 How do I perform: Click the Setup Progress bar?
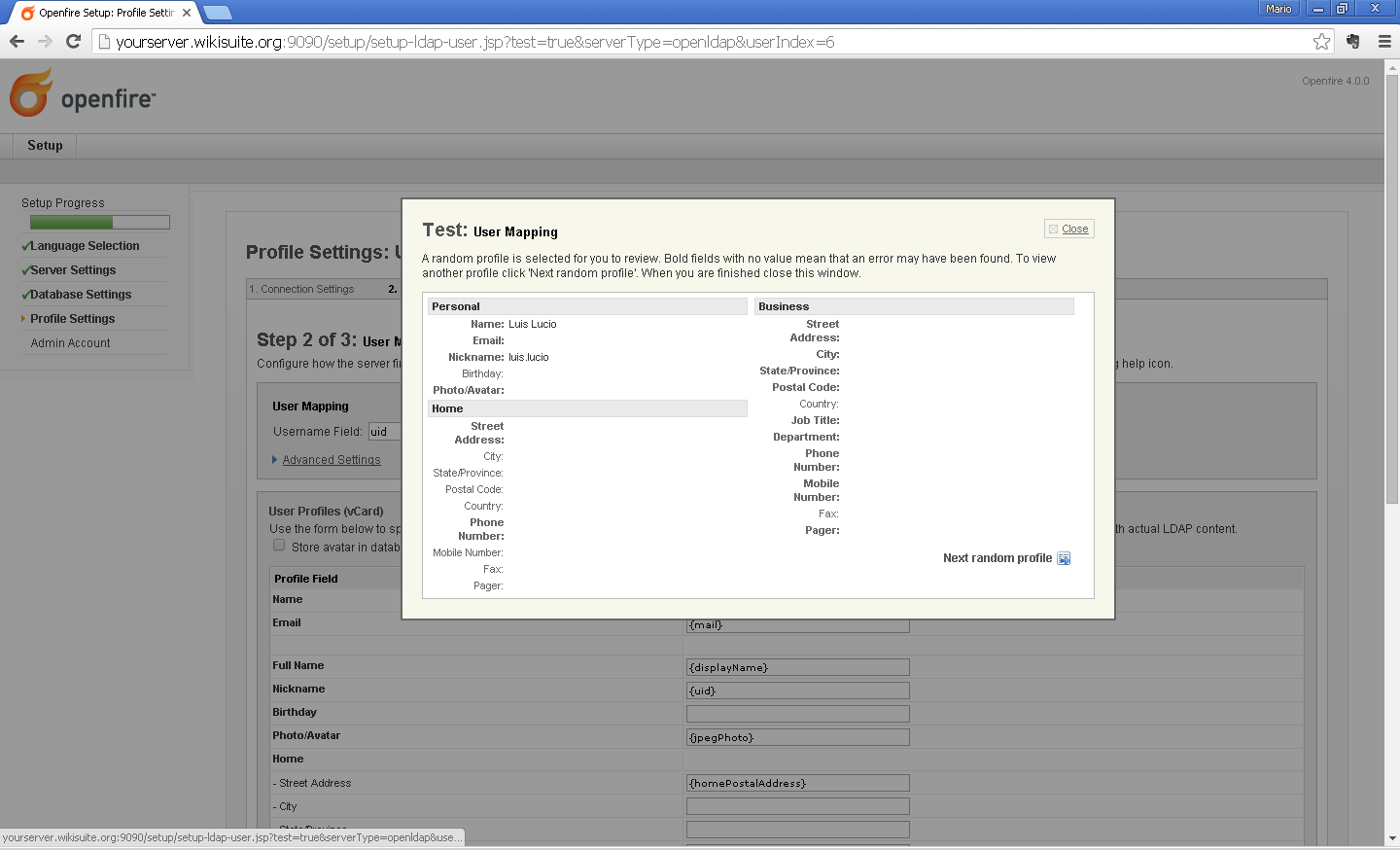113,223
